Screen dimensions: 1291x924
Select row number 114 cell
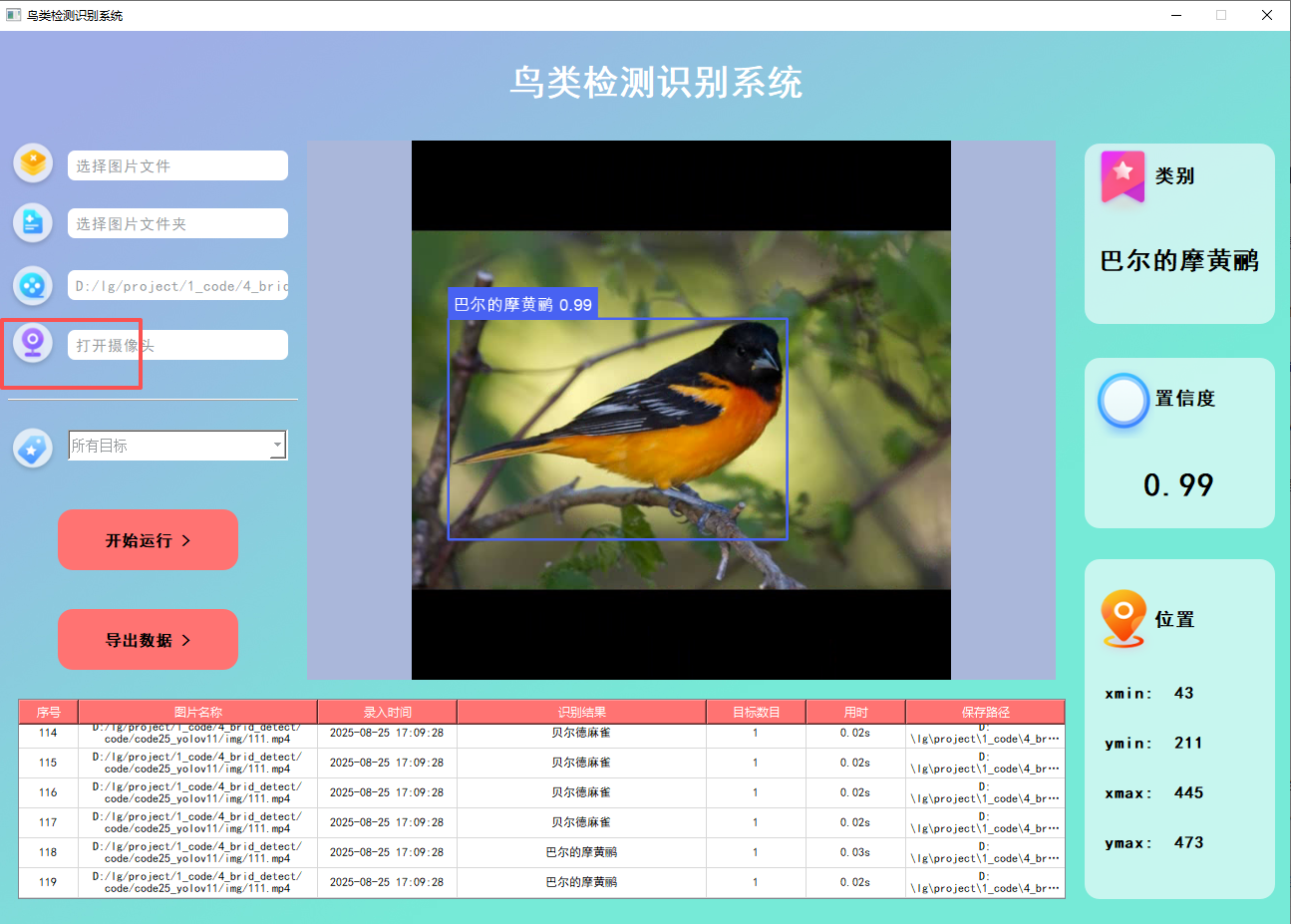click(49, 734)
